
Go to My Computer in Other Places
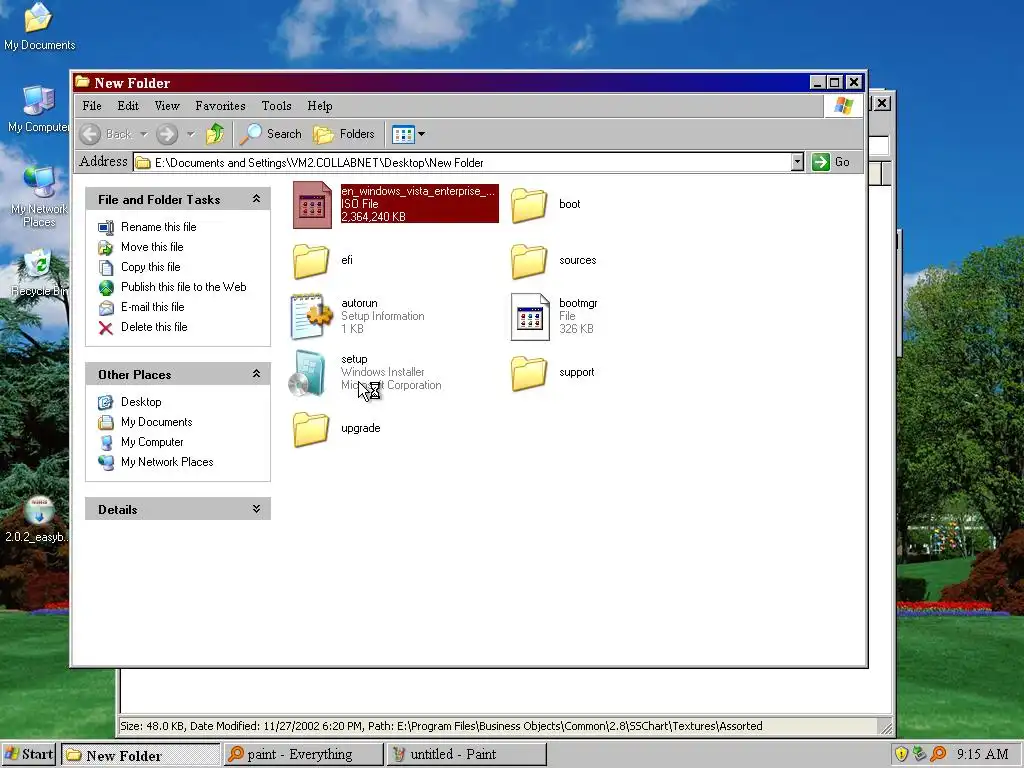tap(152, 442)
